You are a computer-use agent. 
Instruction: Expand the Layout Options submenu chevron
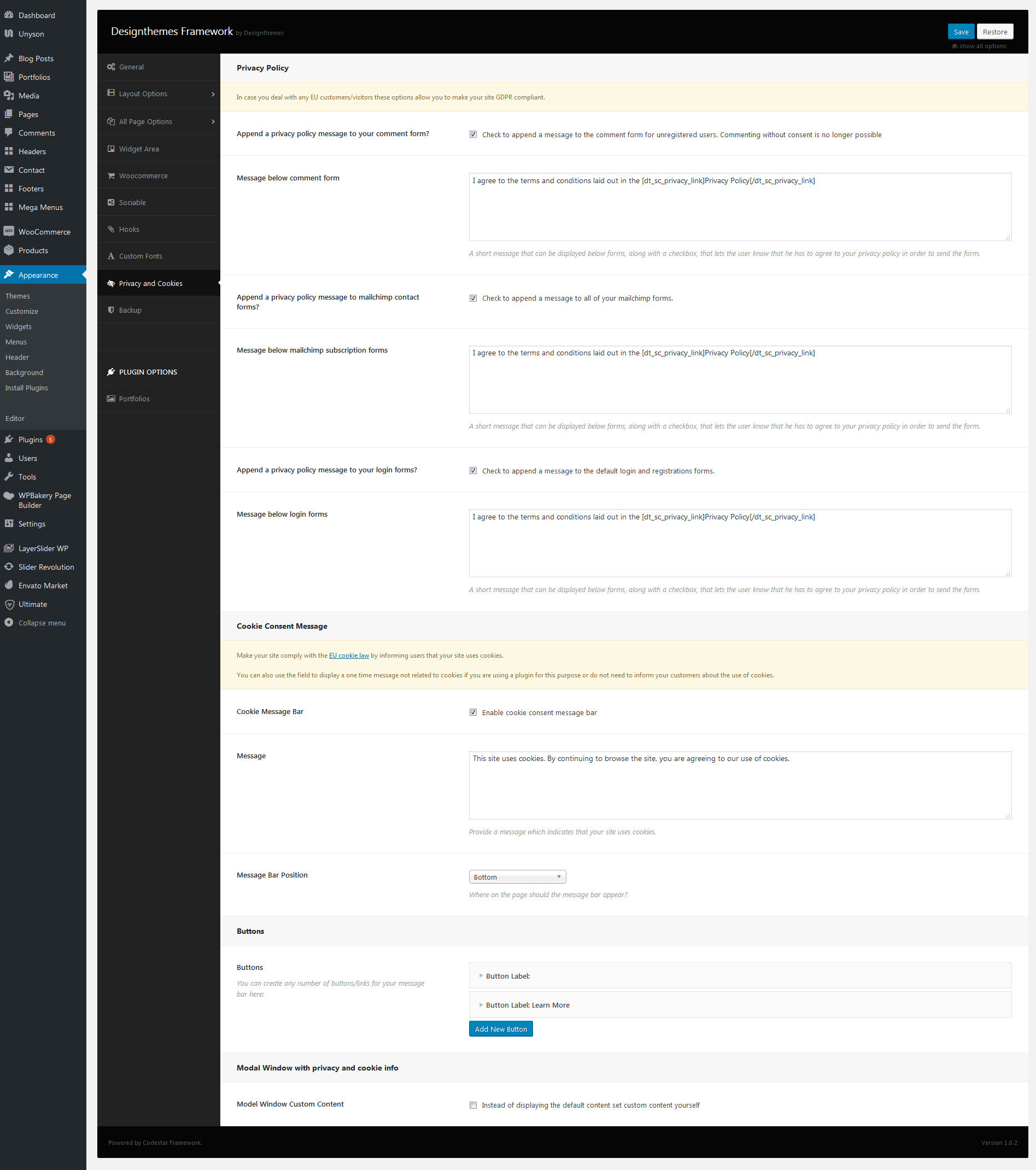coord(213,93)
